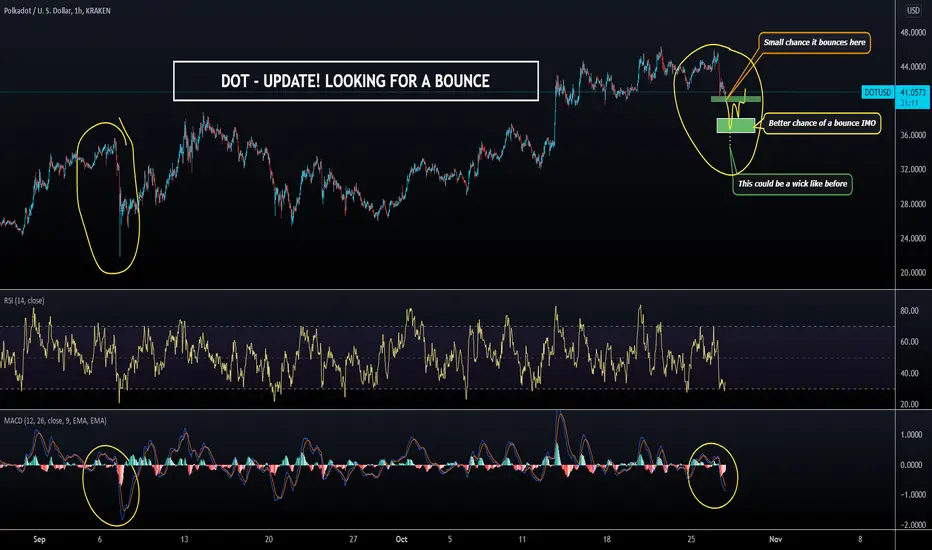
Task: Select the 'DOT - UPDATE! LOOKING FOR A BOUNCE' text box
Action: tap(356, 81)
